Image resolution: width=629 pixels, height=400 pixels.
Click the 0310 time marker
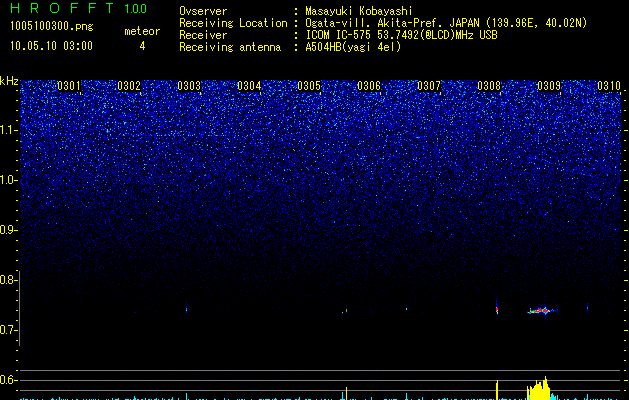pos(609,86)
